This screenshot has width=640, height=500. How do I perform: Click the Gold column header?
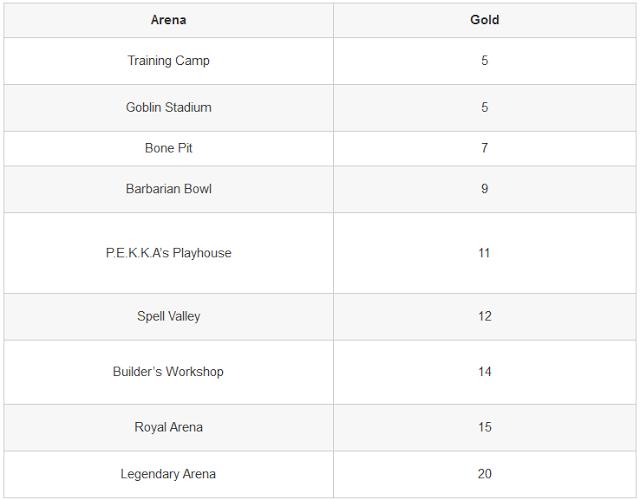pyautogui.click(x=484, y=20)
